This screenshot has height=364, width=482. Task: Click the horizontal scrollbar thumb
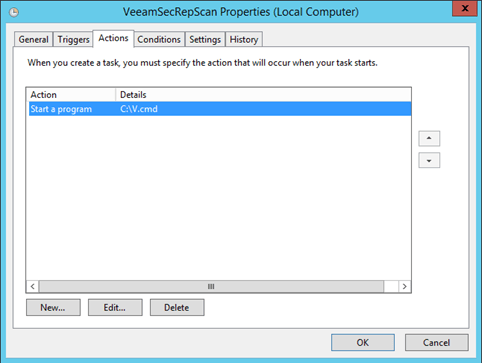tap(211, 286)
